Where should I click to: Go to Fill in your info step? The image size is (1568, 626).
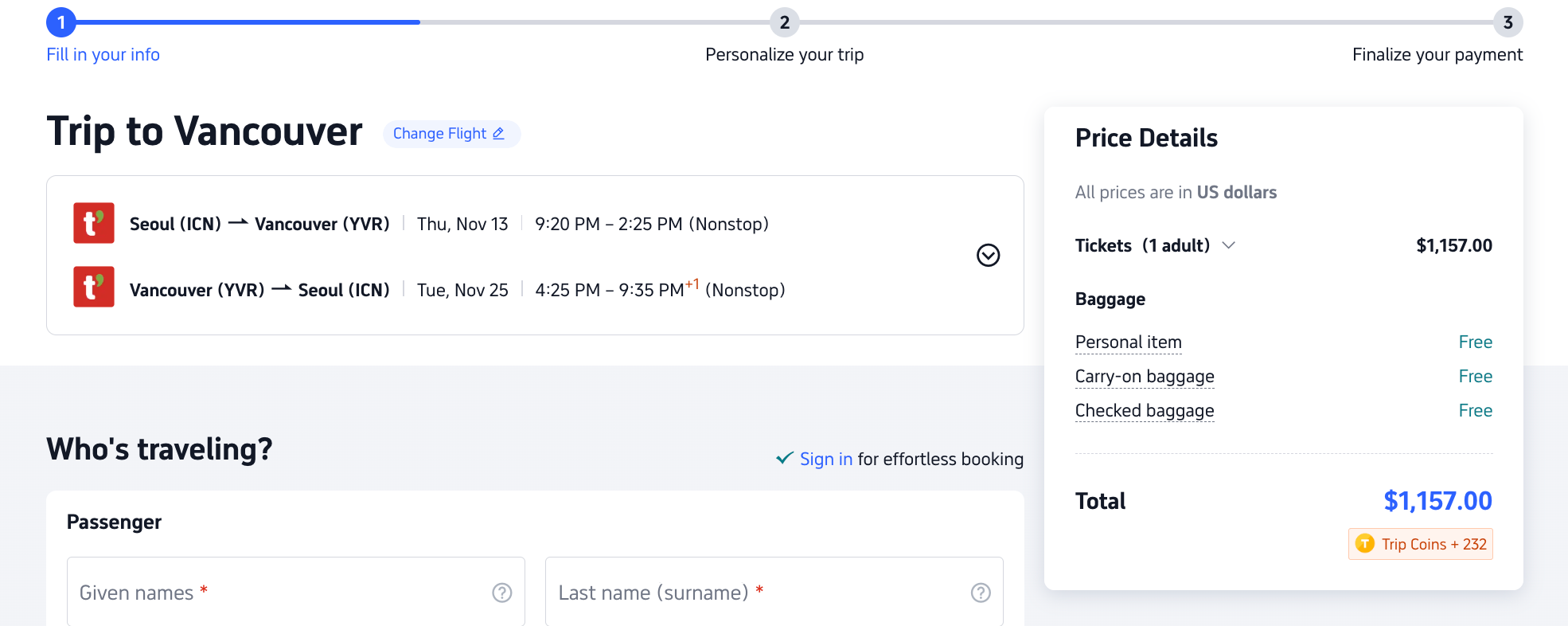point(103,55)
